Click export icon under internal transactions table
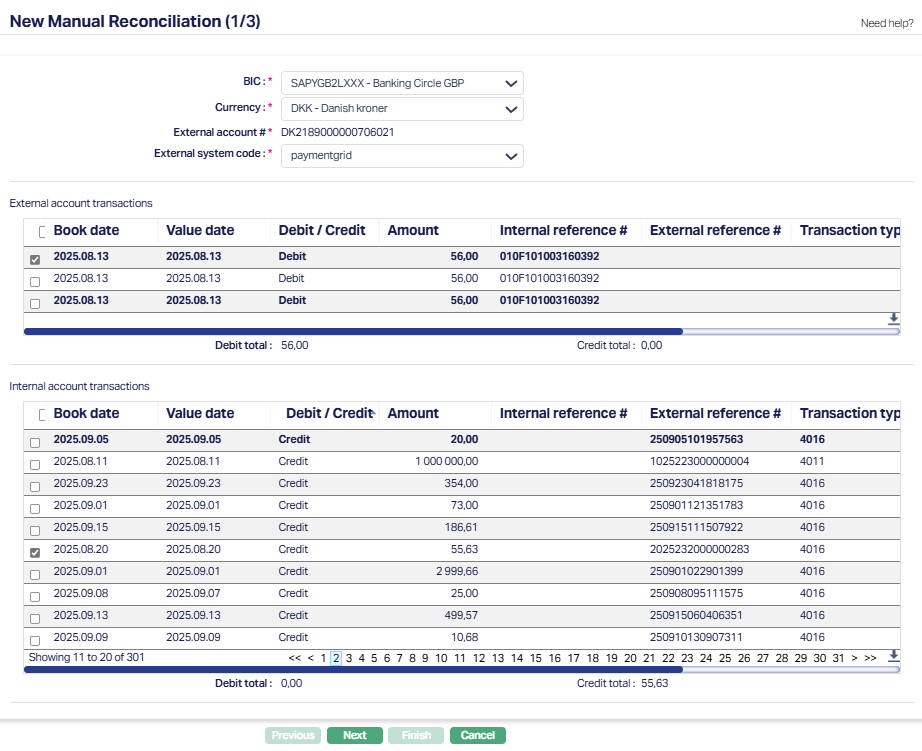The height and width of the screenshot is (751, 922). pyautogui.click(x=893, y=656)
